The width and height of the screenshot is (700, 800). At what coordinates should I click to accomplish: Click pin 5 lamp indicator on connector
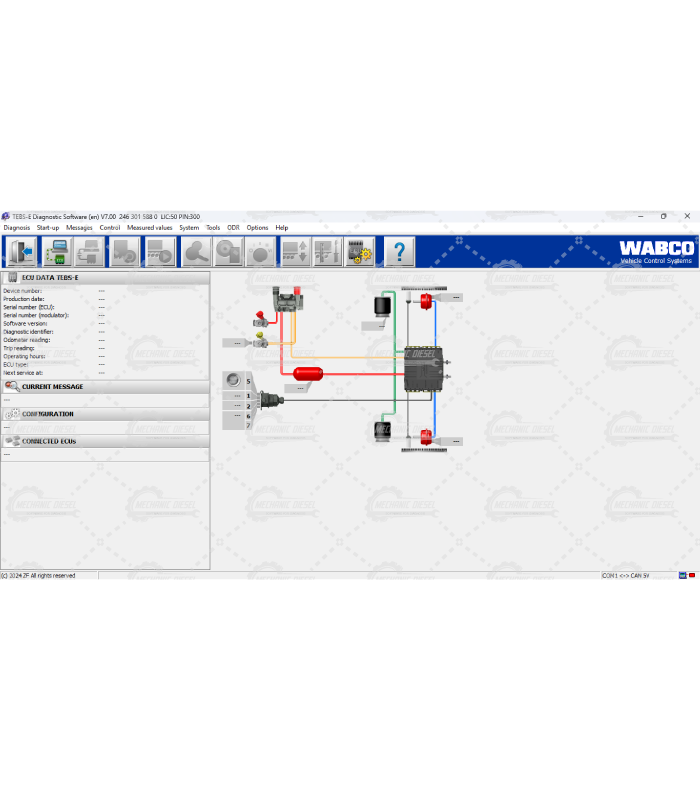pyautogui.click(x=234, y=380)
